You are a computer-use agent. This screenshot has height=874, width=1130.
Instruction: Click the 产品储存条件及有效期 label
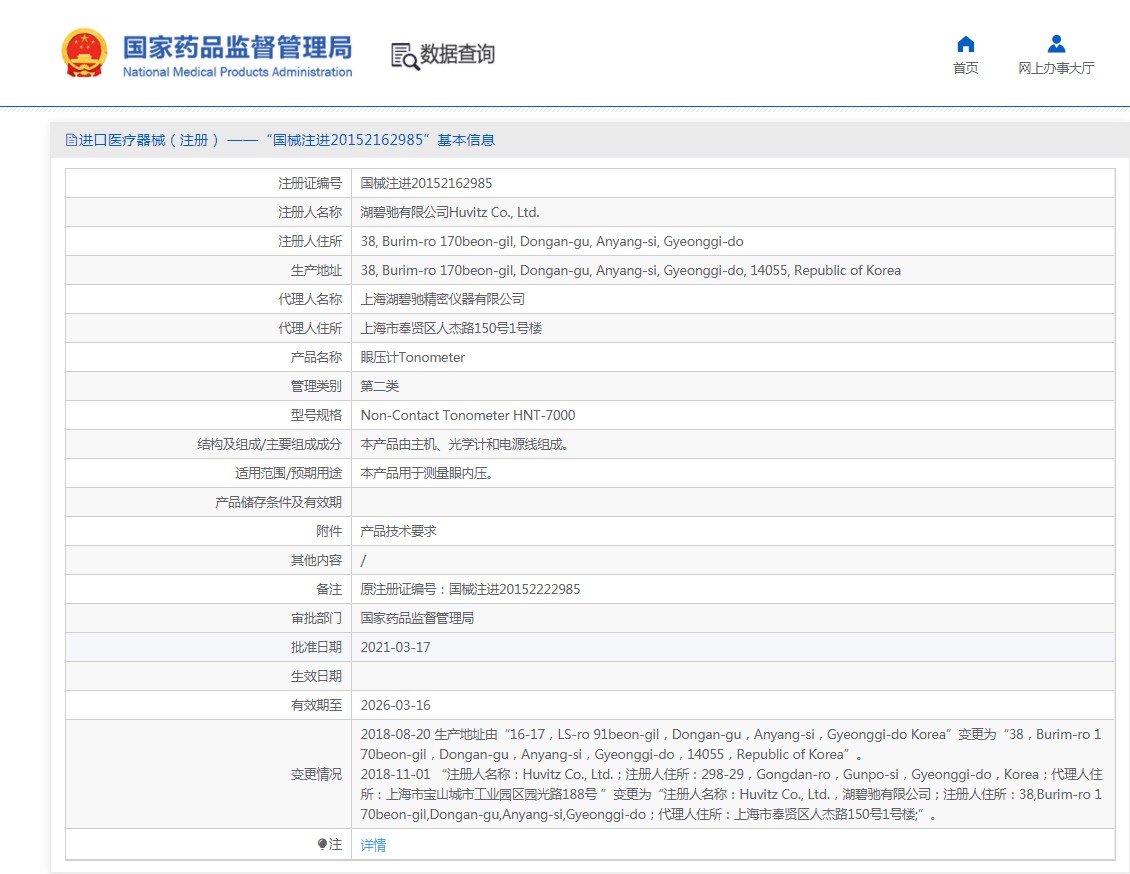[278, 502]
